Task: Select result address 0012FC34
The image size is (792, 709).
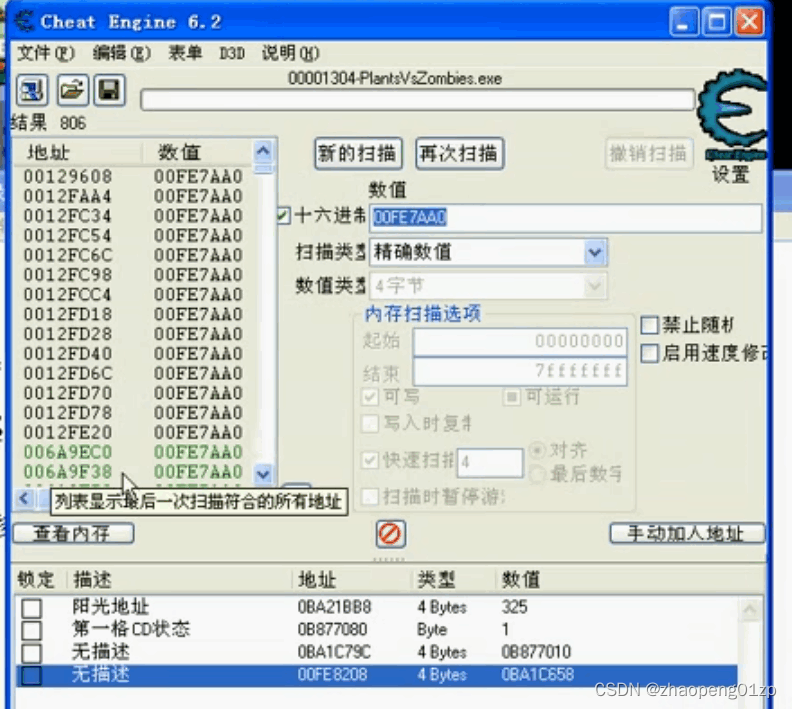Action: (68, 216)
